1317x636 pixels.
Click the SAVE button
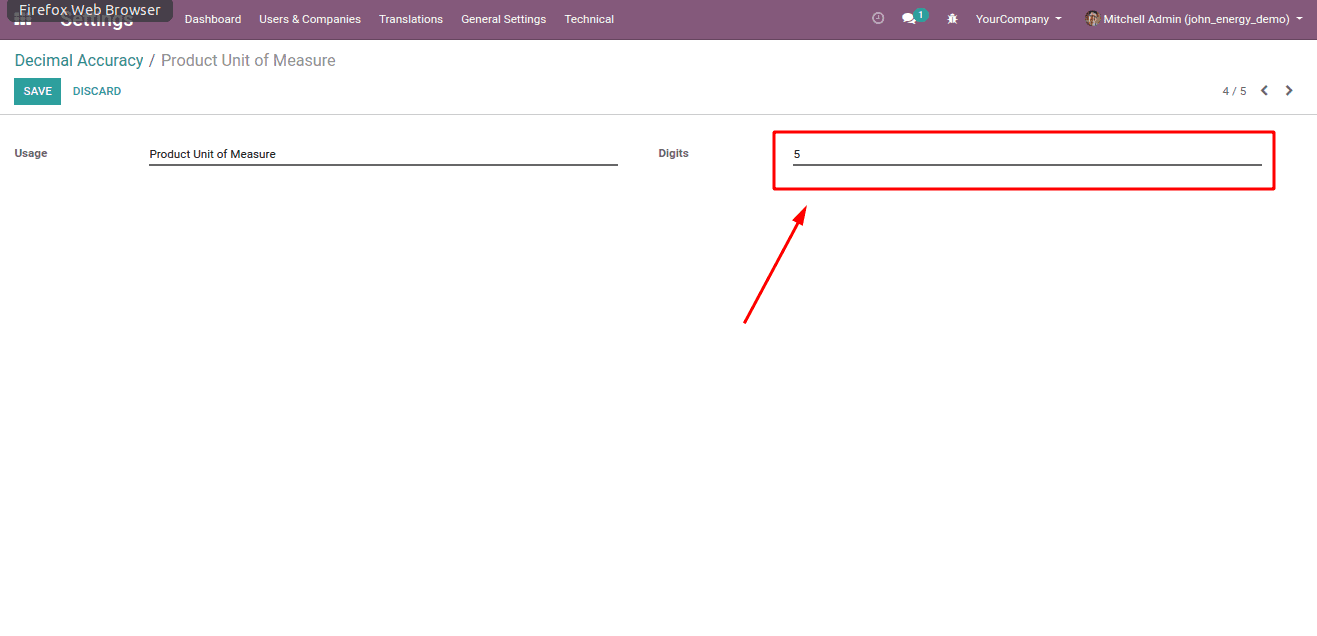click(38, 91)
